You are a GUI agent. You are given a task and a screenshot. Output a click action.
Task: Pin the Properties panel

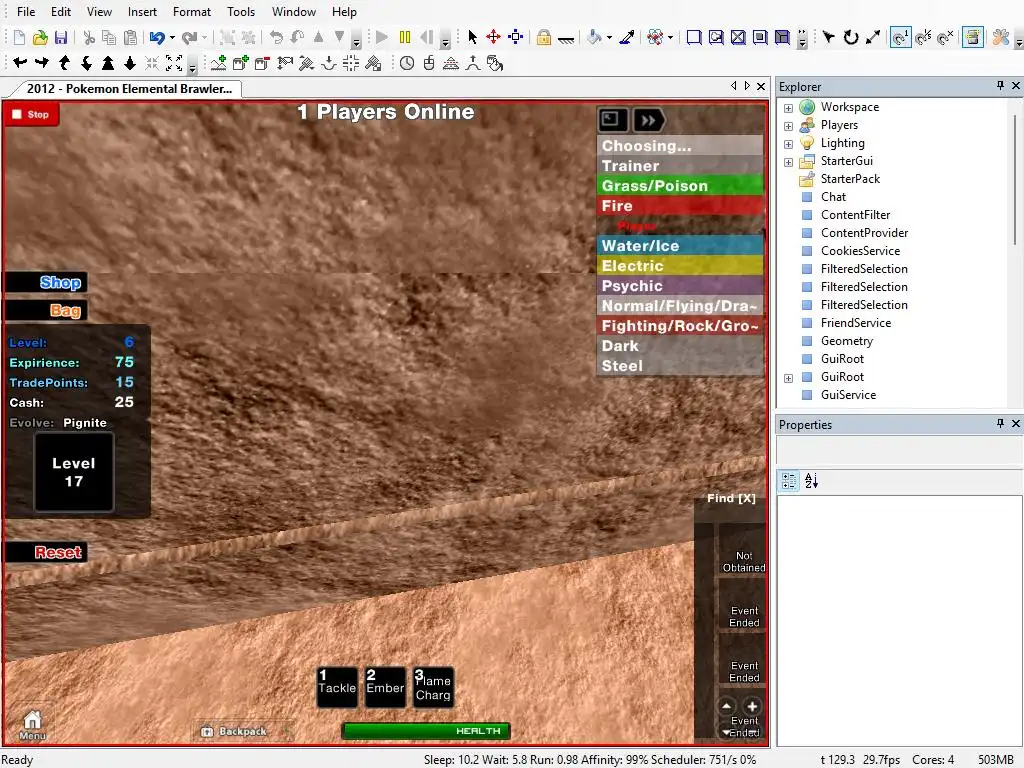coord(1000,424)
